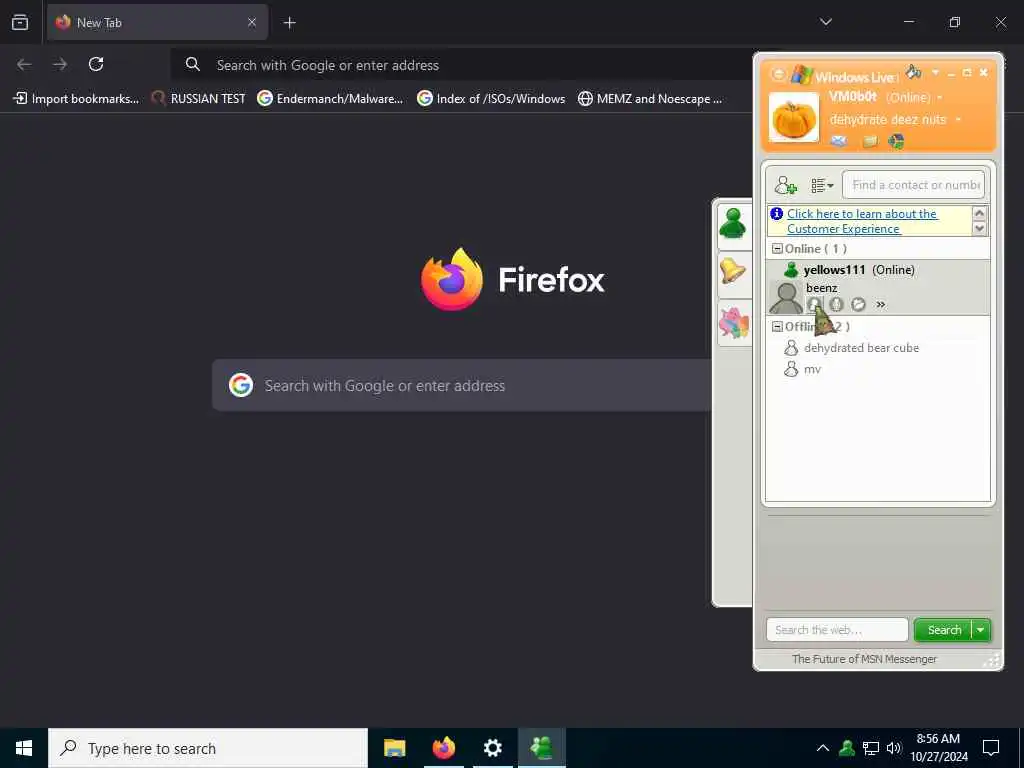Click the green Search button in Messenger

click(x=944, y=630)
